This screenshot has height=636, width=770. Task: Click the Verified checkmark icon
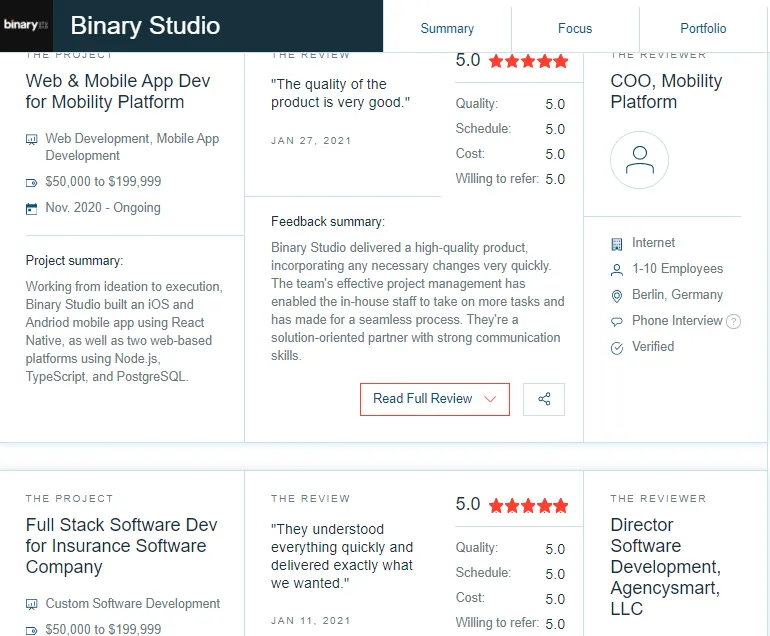(x=617, y=348)
